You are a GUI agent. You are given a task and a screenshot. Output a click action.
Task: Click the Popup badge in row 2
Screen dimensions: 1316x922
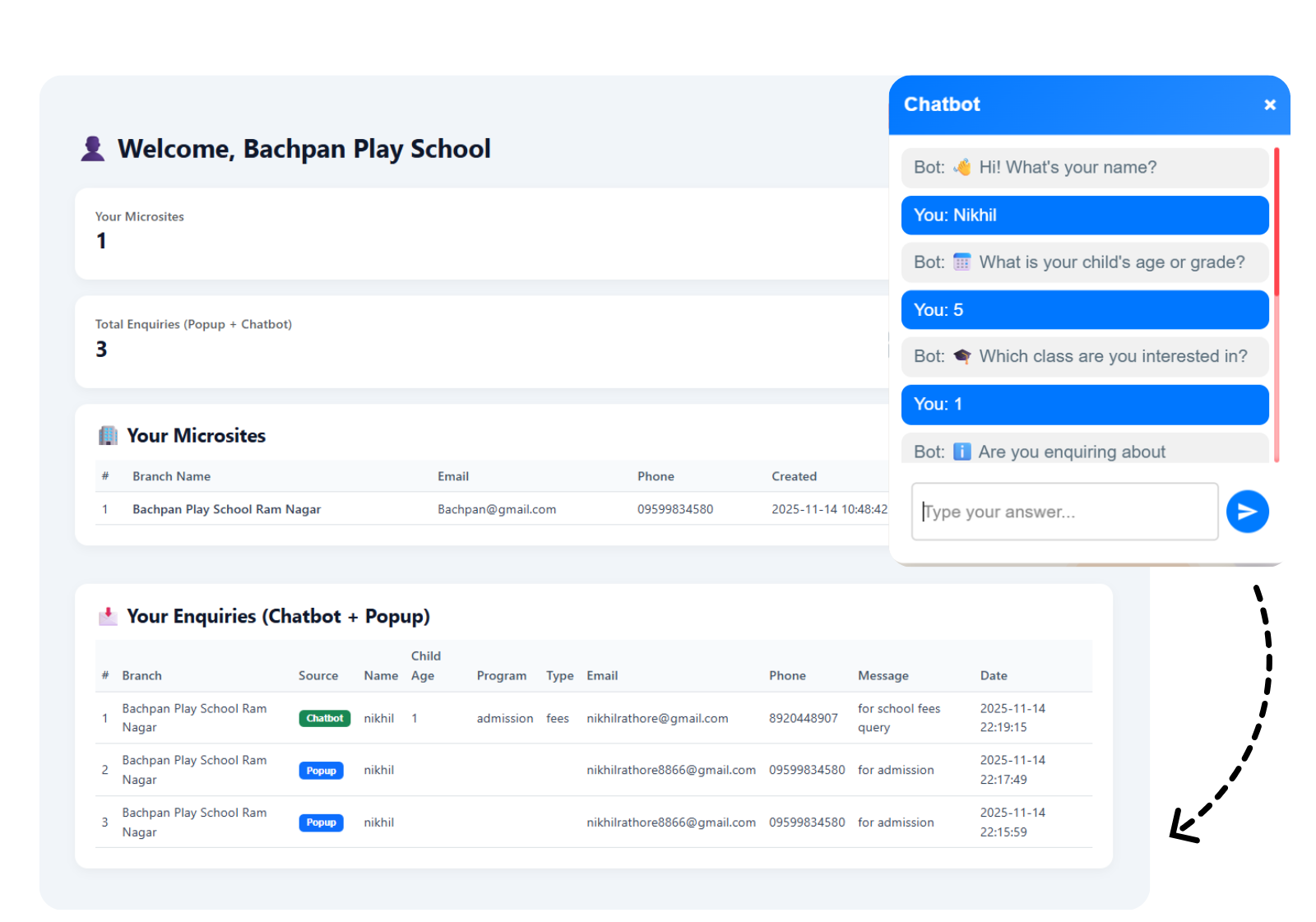tap(321, 771)
